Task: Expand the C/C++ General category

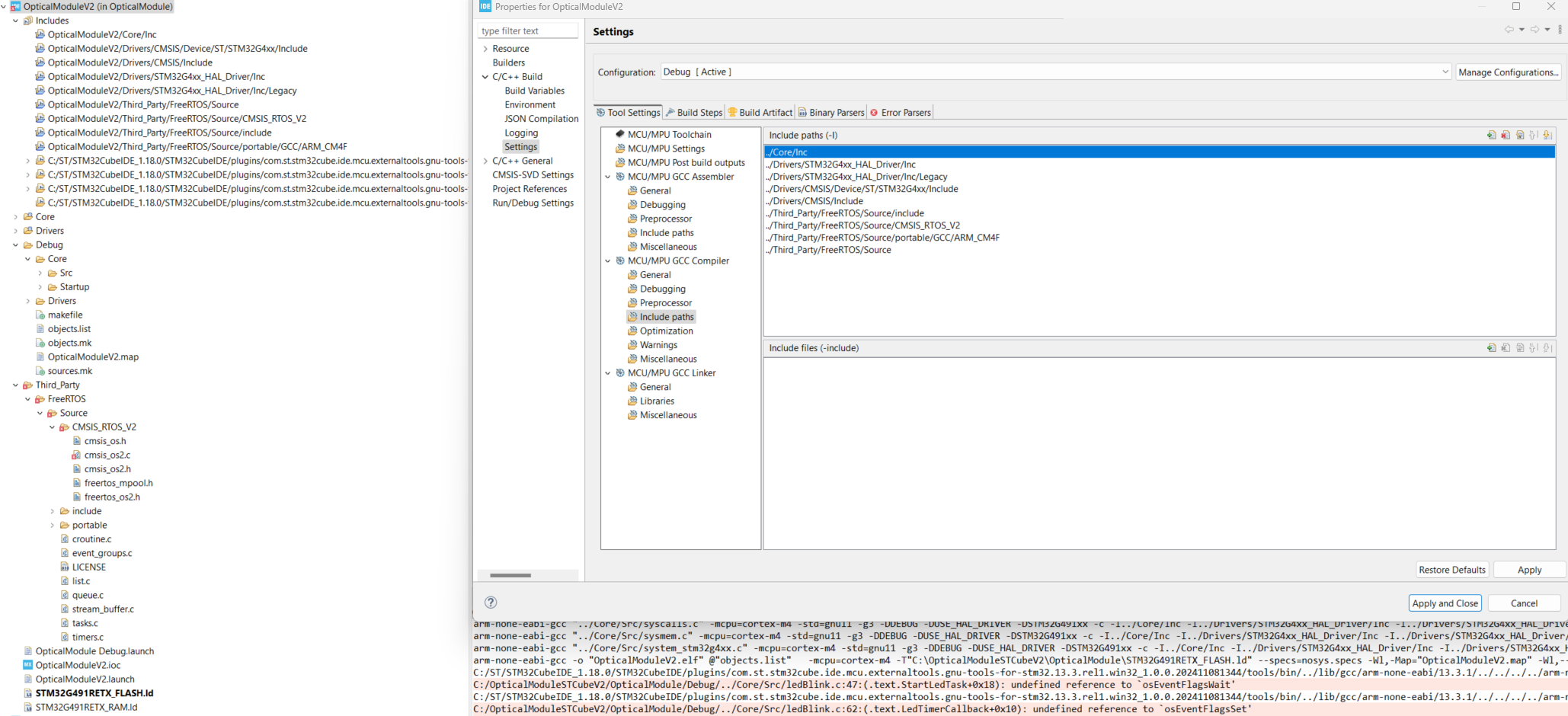Action: point(485,161)
